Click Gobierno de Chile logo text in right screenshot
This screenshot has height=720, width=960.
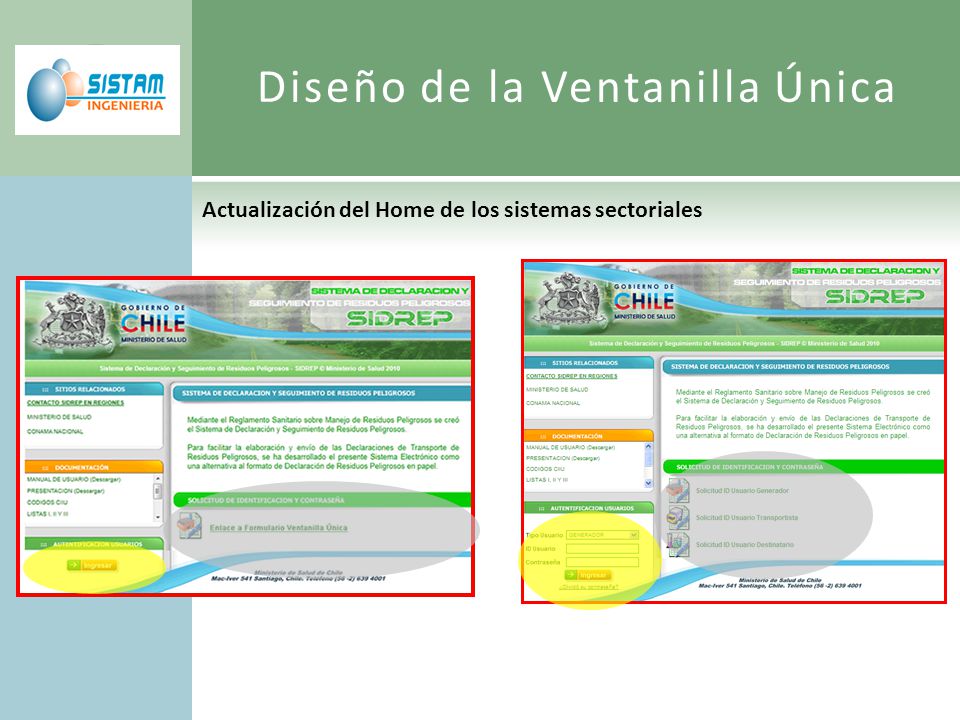644,301
